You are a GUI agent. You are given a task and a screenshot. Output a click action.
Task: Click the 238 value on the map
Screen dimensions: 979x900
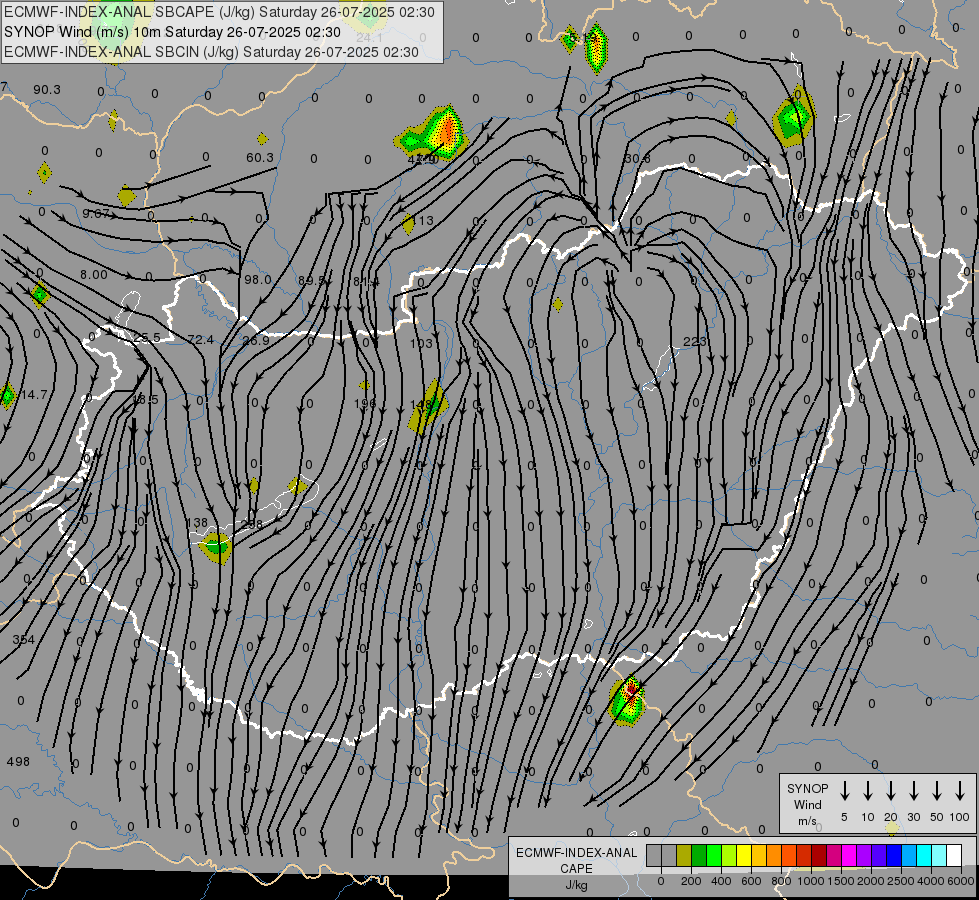pyautogui.click(x=252, y=525)
